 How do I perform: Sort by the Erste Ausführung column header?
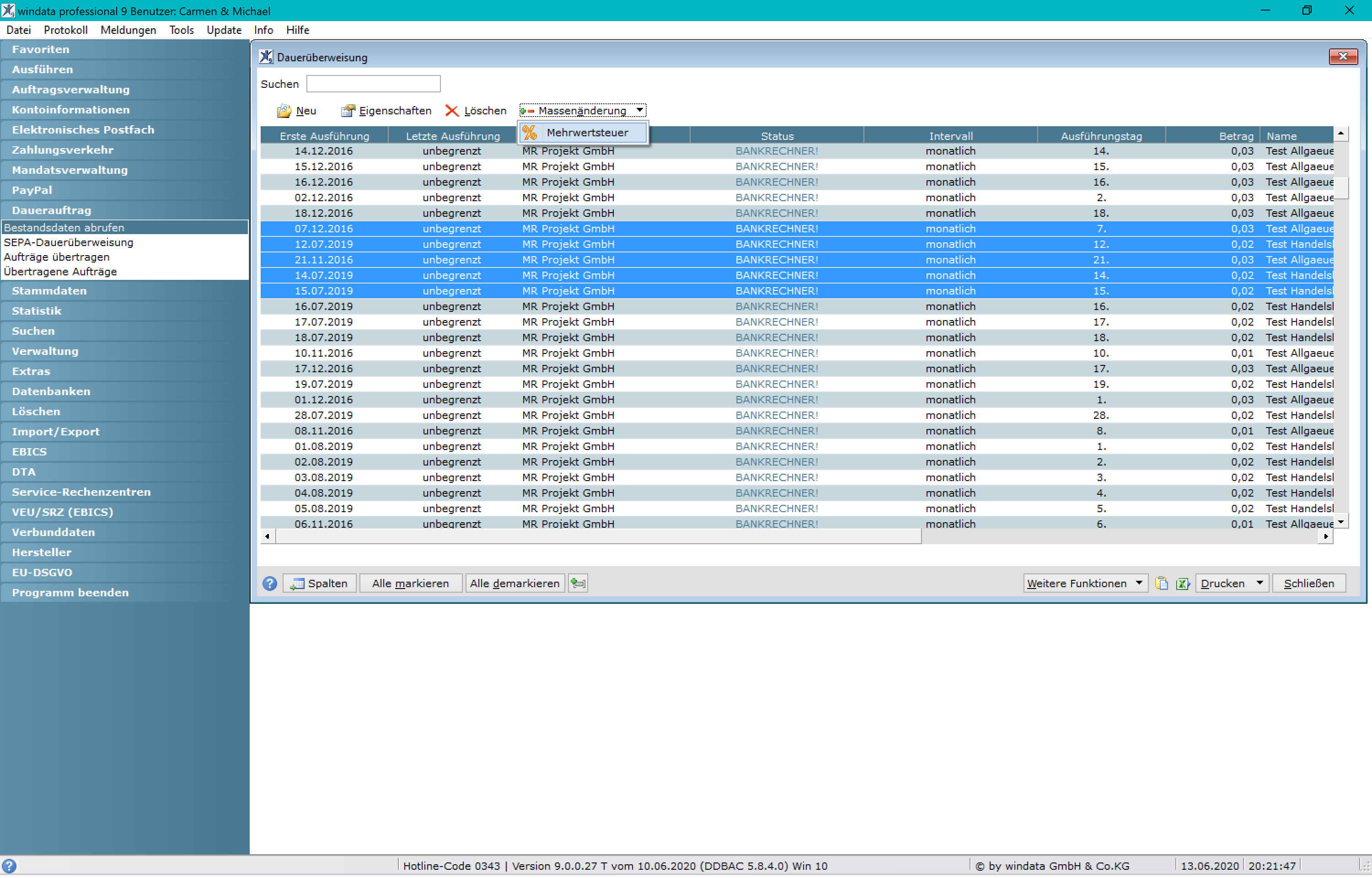(324, 136)
